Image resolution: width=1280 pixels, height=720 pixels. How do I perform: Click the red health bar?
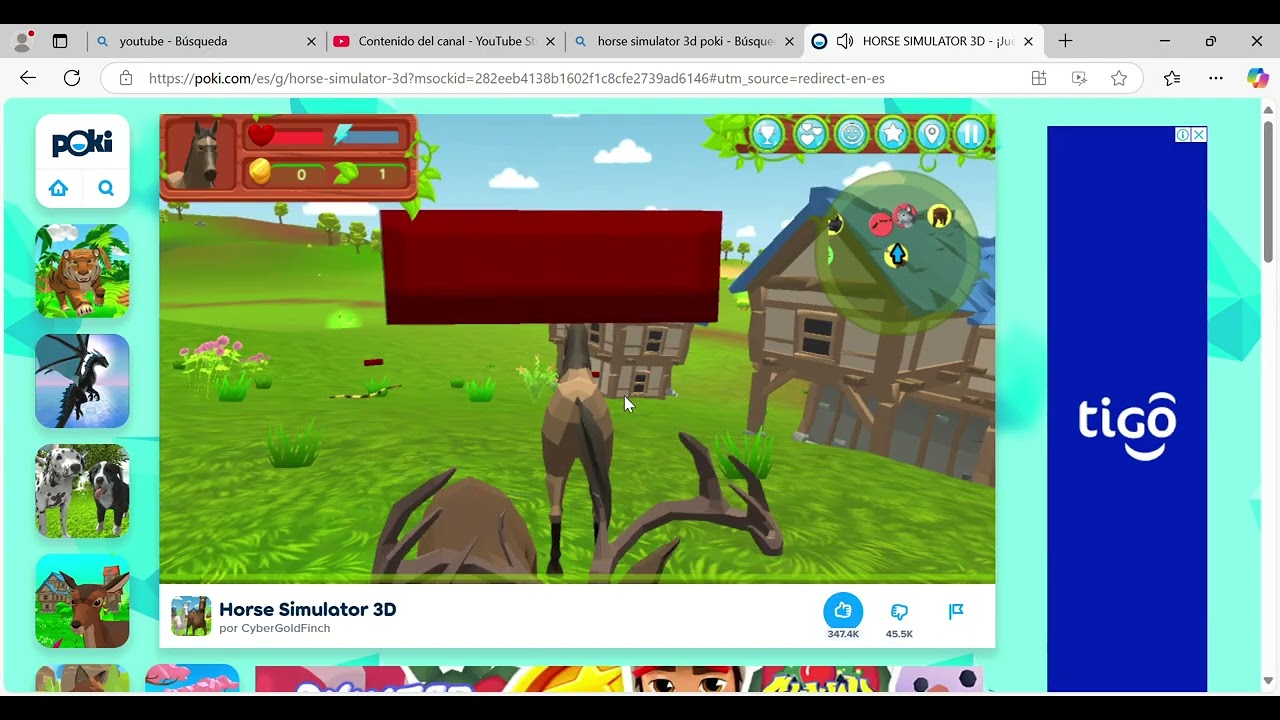click(x=299, y=136)
